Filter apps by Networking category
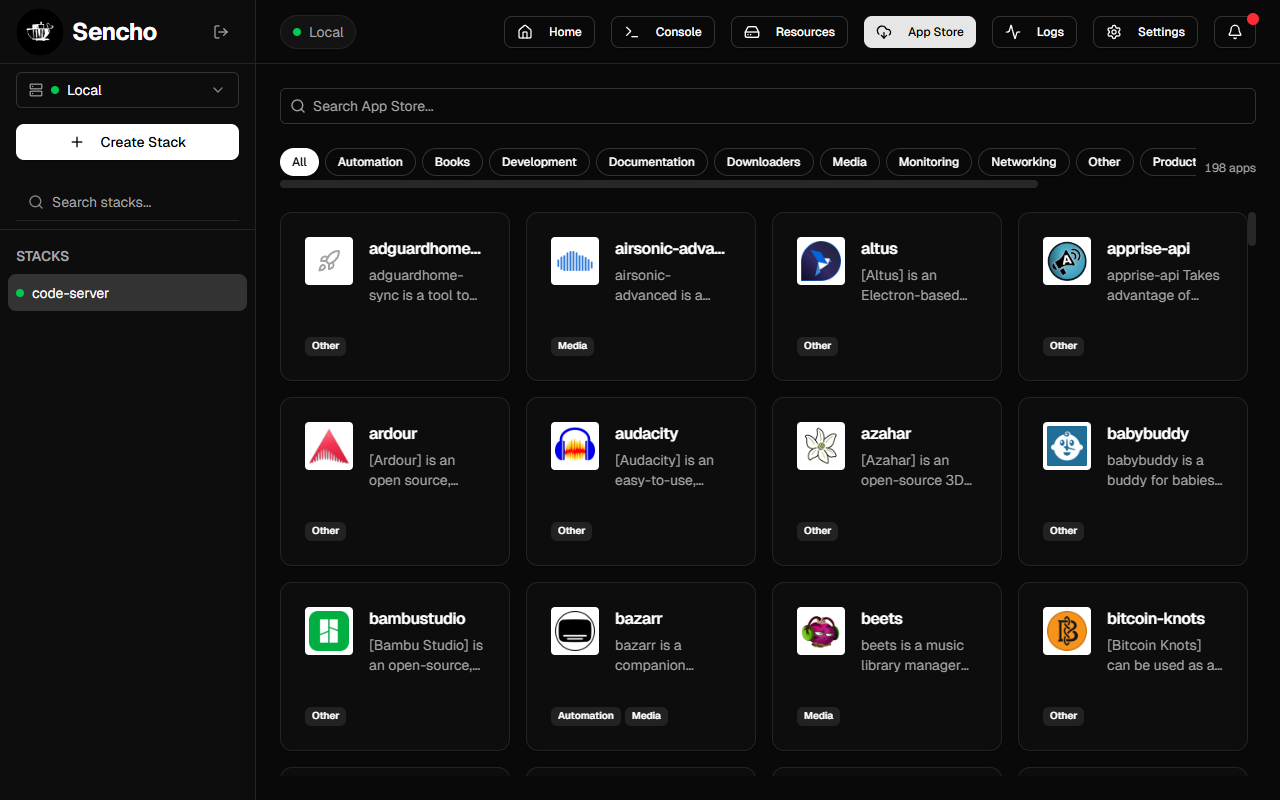The image size is (1280, 800). tap(1023, 162)
